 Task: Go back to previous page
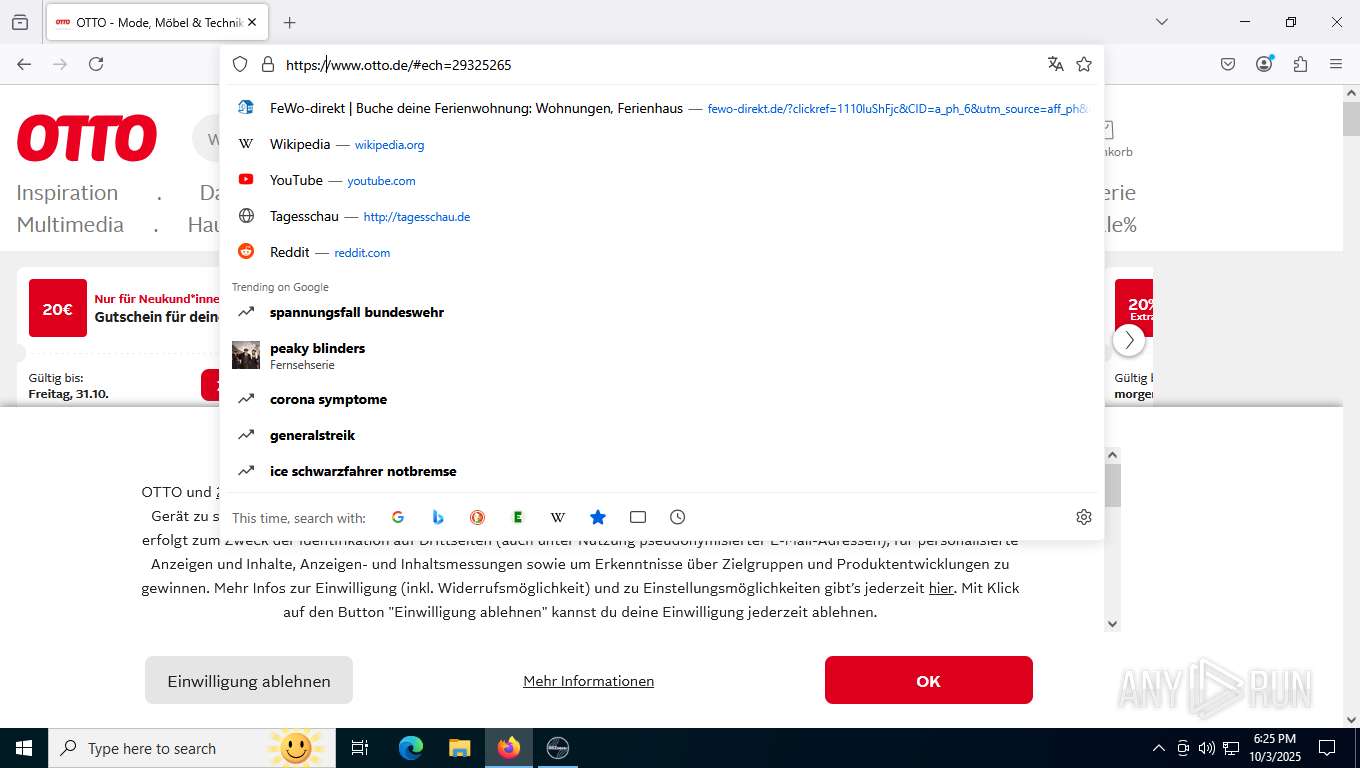coord(24,64)
